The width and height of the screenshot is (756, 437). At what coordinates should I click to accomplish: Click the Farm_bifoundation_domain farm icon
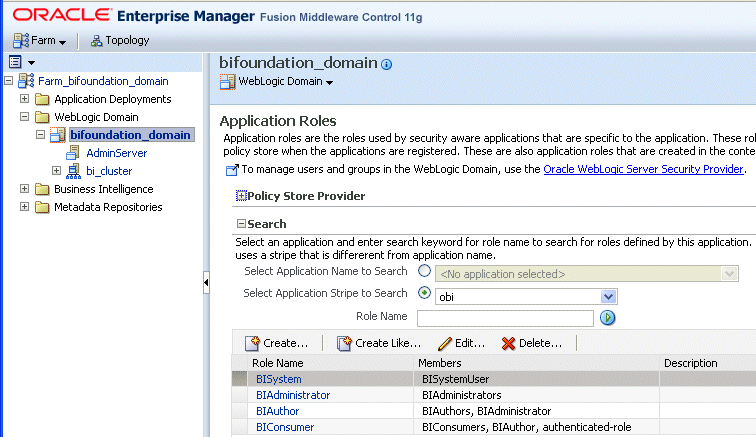[26, 81]
